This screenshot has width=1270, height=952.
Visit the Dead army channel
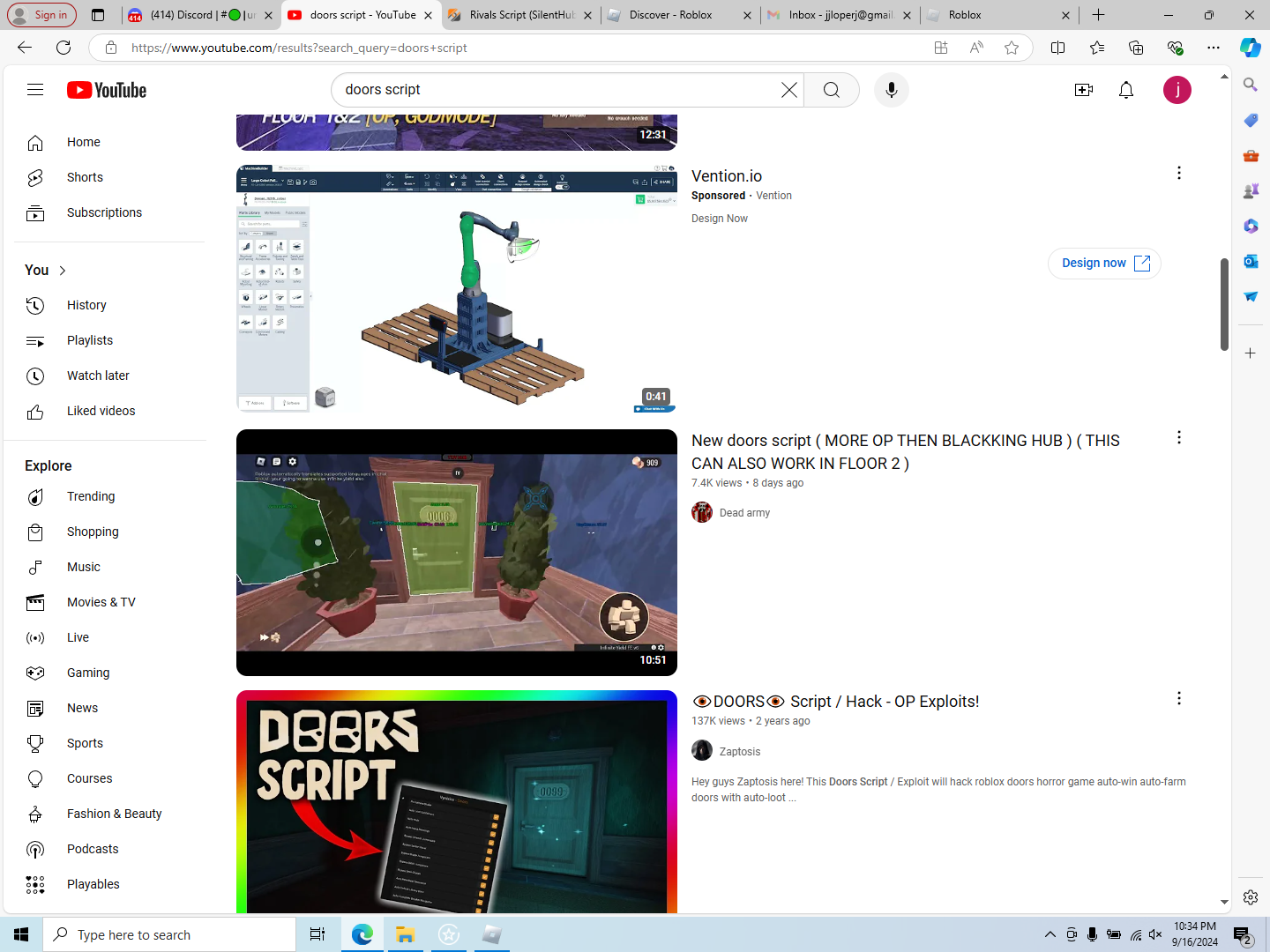744,513
